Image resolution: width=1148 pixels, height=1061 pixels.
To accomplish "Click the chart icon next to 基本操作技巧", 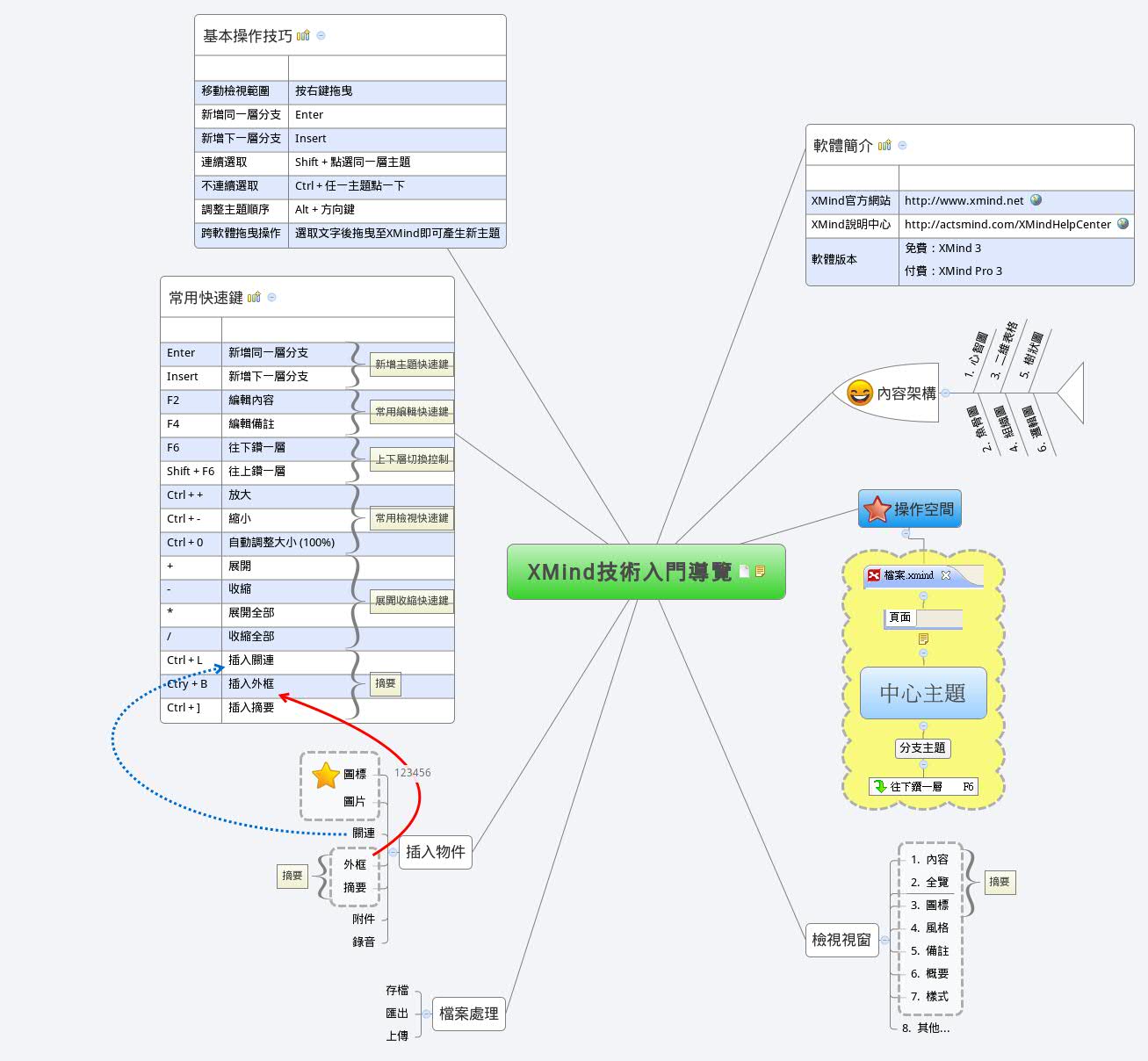I will click(x=303, y=36).
